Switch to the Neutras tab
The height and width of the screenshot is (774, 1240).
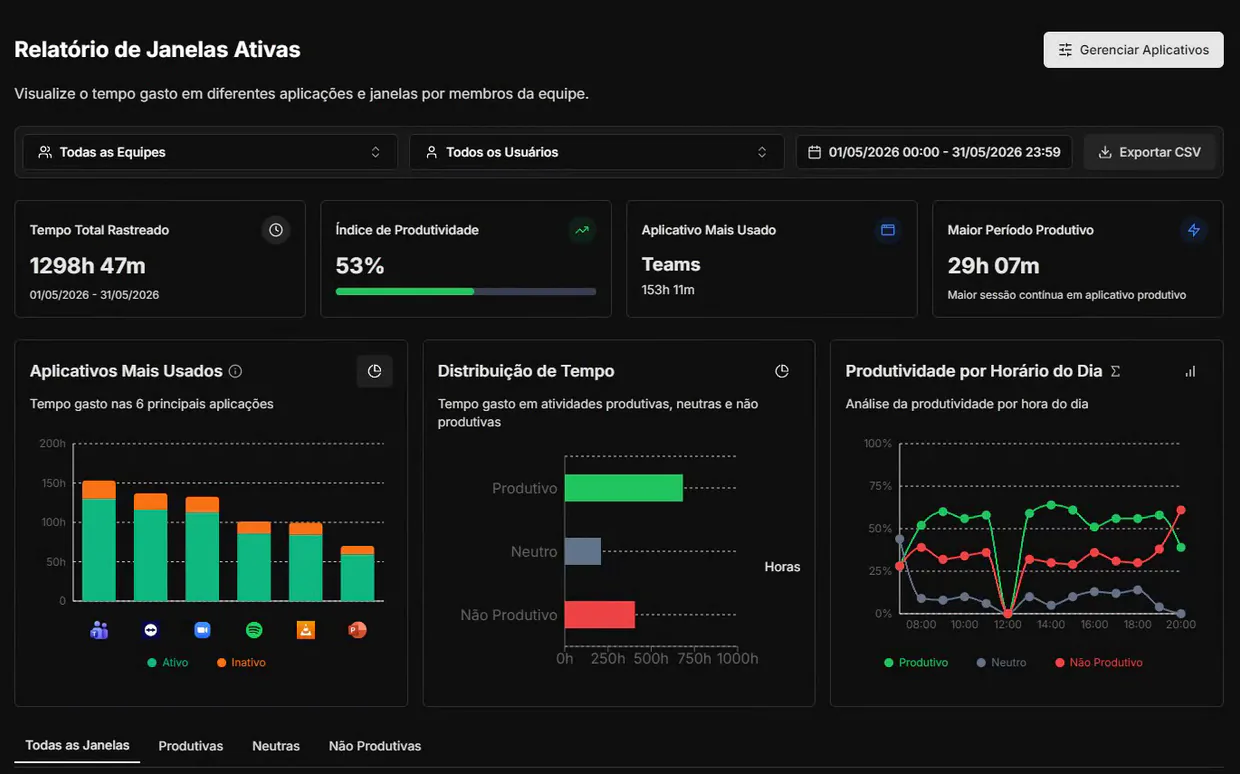click(276, 746)
